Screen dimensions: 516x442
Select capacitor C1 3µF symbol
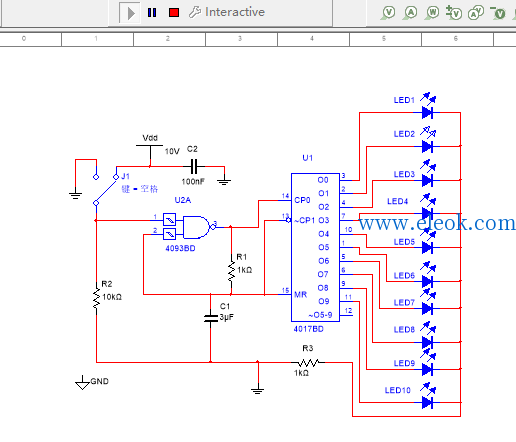pos(210,318)
